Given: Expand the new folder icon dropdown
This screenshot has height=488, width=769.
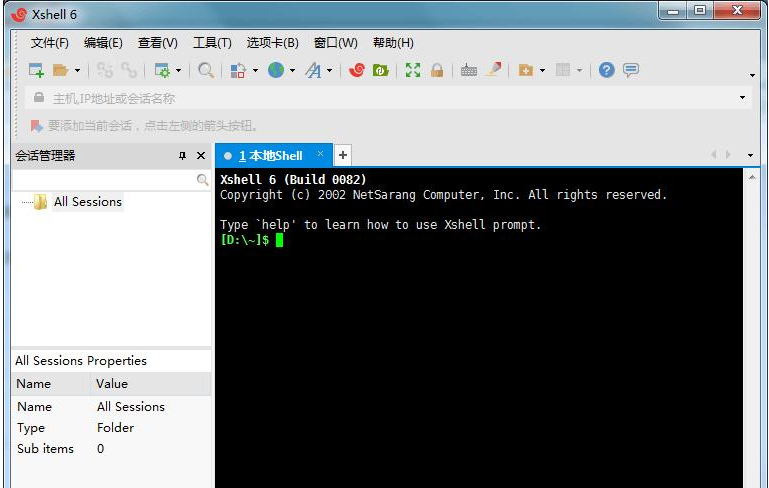Looking at the screenshot, I should 542,71.
